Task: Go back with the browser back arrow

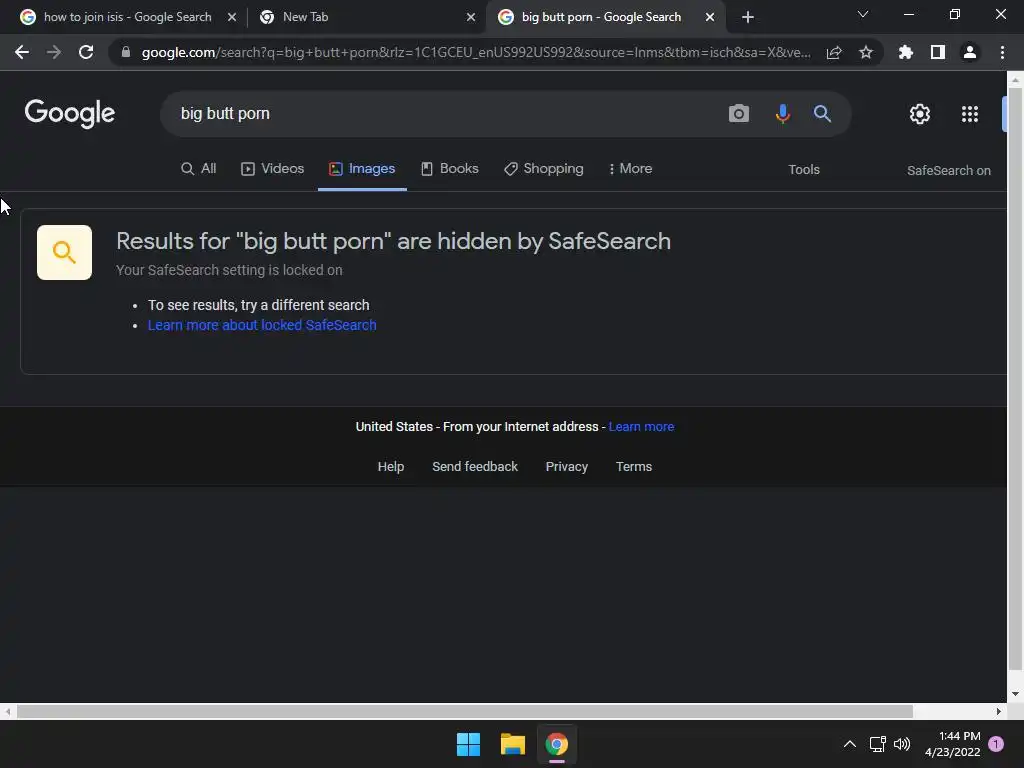Action: click(22, 52)
